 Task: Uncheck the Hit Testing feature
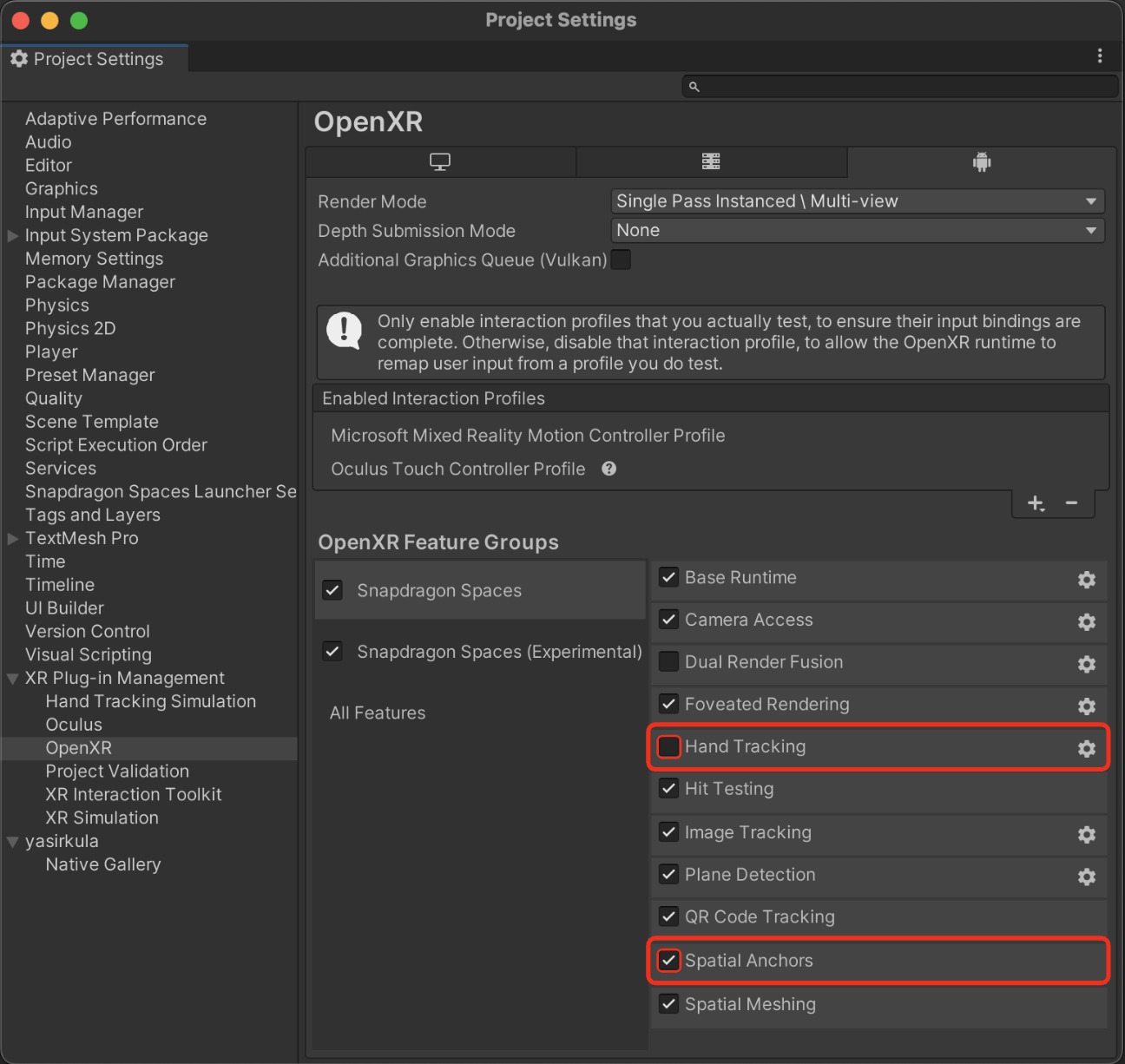(668, 788)
